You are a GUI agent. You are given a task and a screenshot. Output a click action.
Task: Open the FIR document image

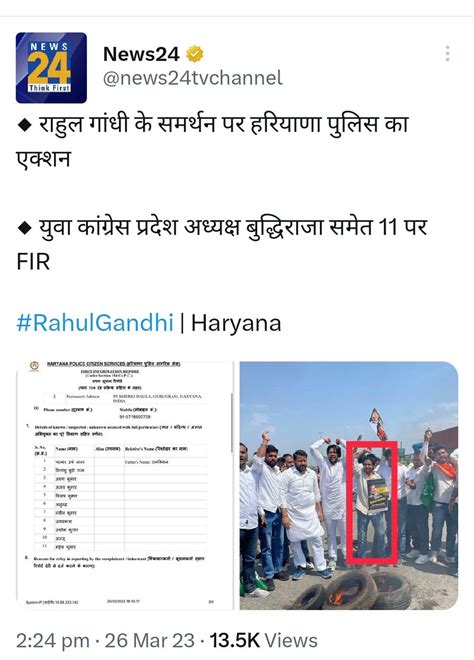point(125,485)
